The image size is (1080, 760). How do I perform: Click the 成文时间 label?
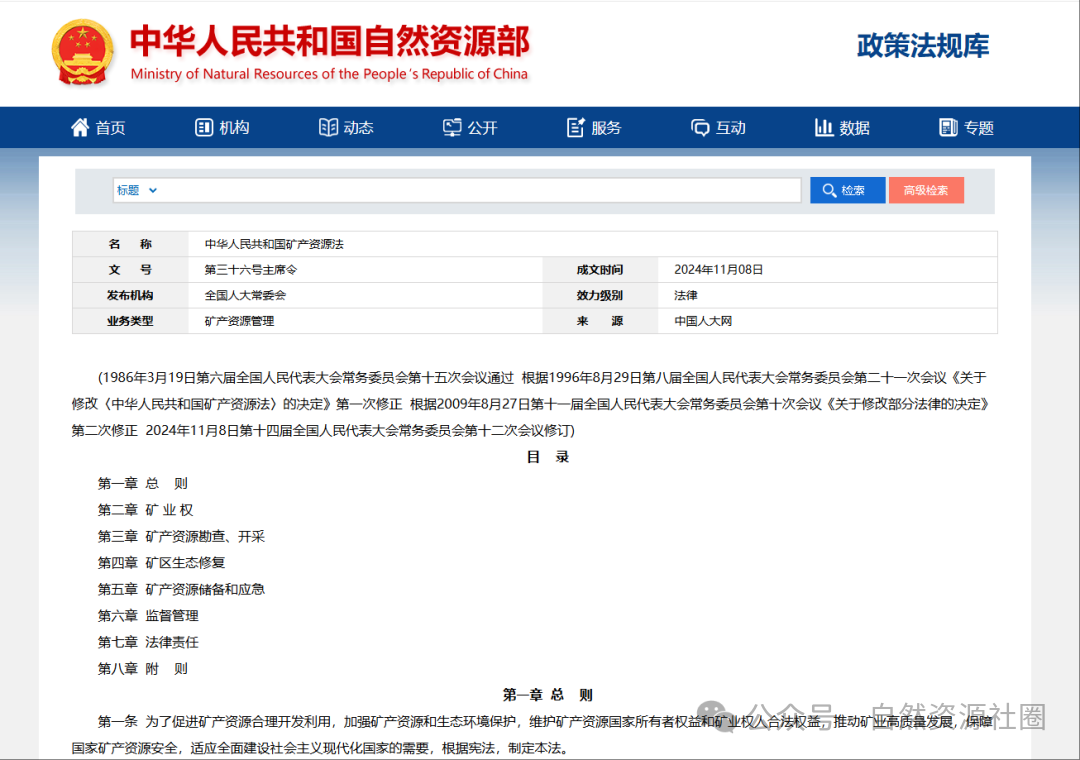pos(600,269)
